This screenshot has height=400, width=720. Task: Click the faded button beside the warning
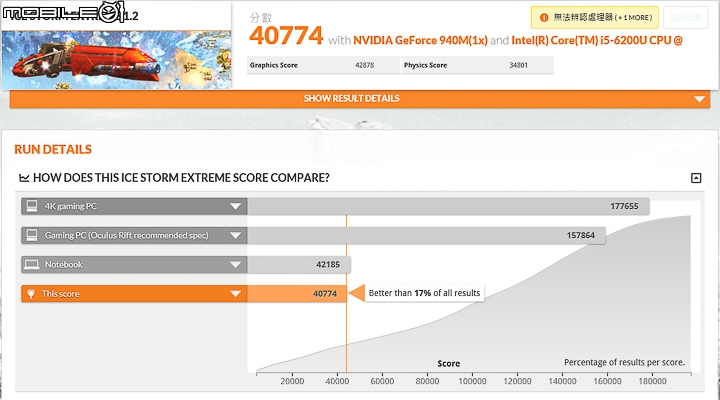[x=686, y=17]
